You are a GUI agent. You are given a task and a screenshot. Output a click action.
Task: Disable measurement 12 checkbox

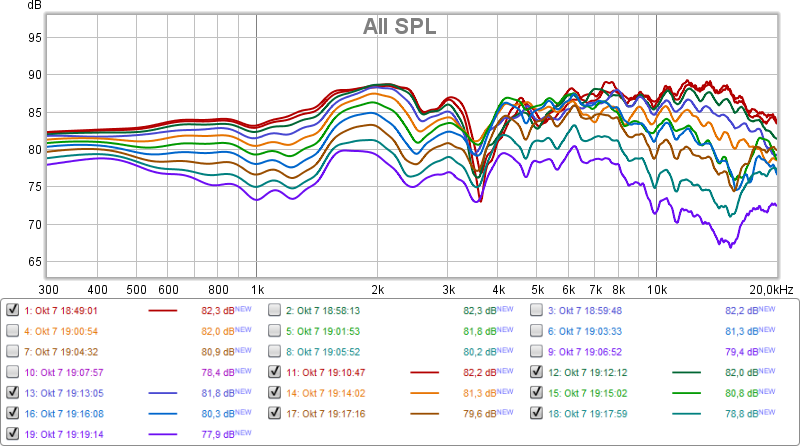click(538, 372)
